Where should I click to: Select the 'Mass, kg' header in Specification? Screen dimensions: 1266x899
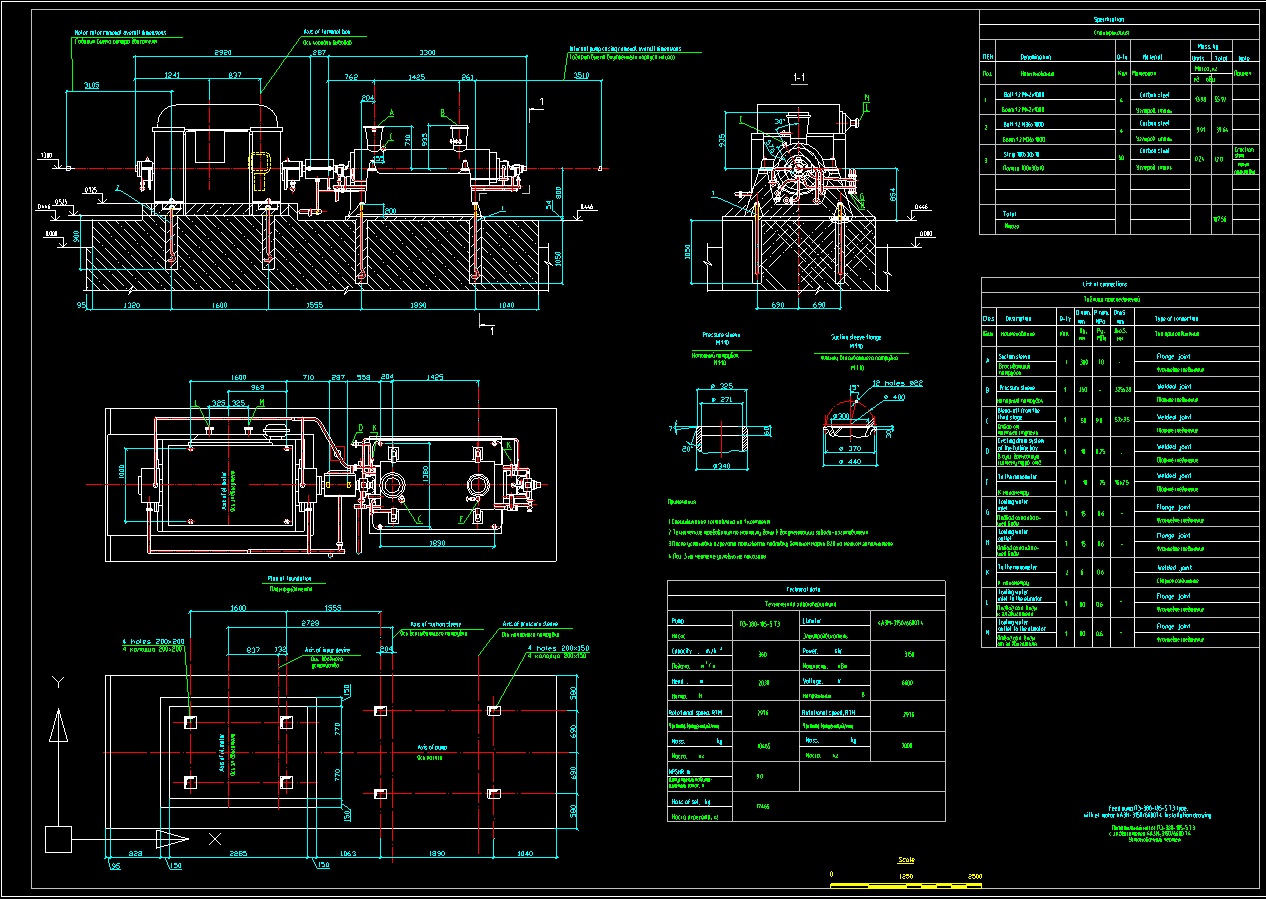click(x=1208, y=45)
